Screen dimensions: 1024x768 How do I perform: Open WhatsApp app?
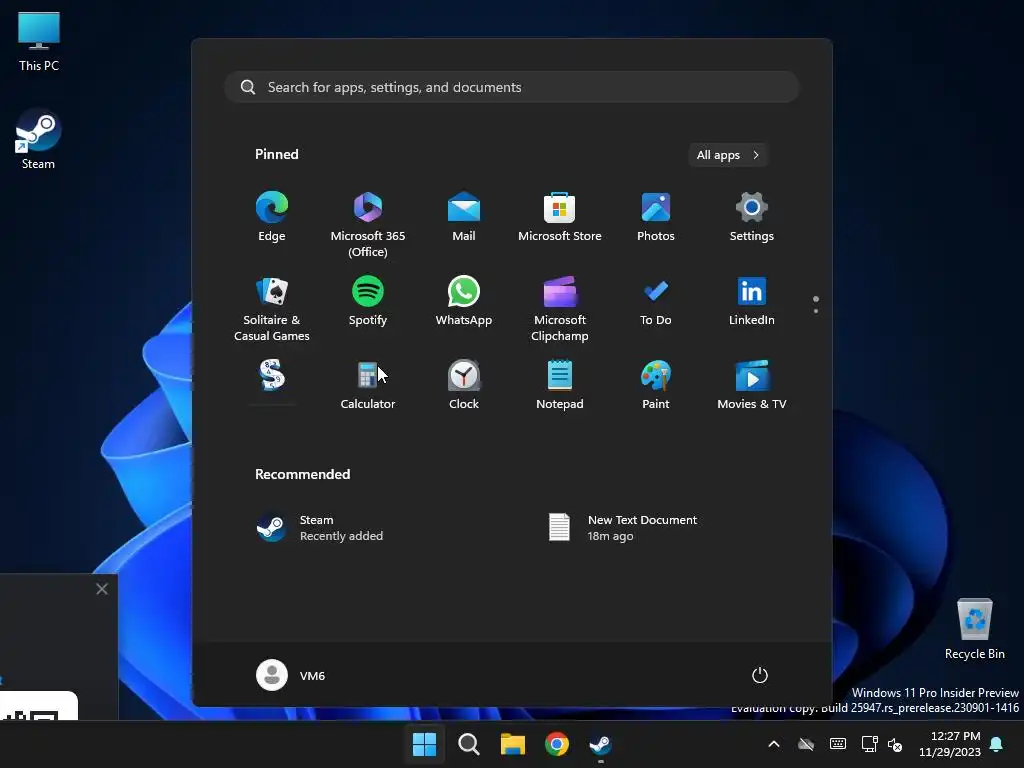[464, 302]
